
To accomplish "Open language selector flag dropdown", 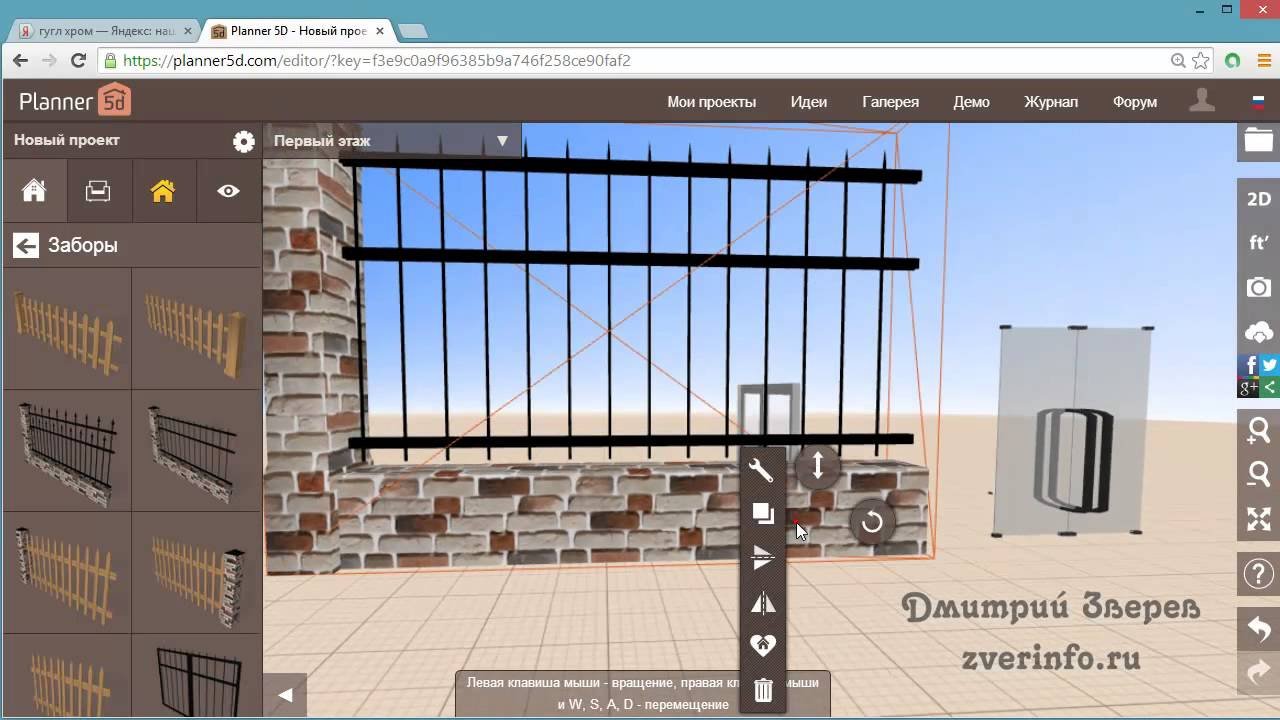I will pyautogui.click(x=1258, y=102).
